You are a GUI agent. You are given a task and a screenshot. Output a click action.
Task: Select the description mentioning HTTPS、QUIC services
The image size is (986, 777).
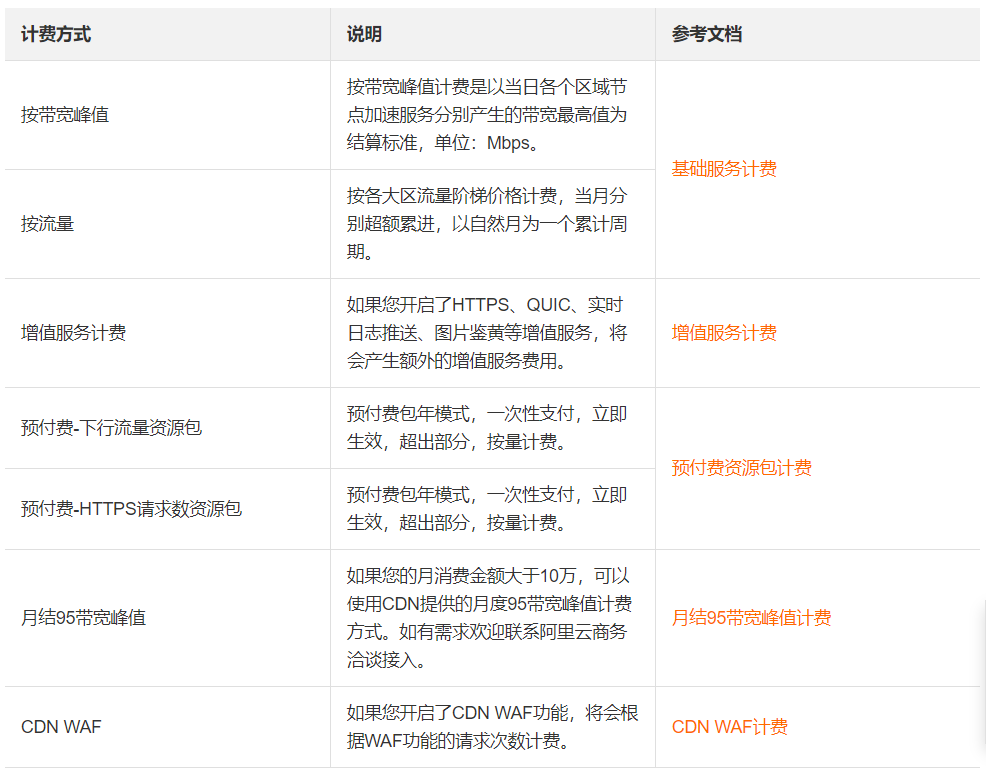point(487,333)
